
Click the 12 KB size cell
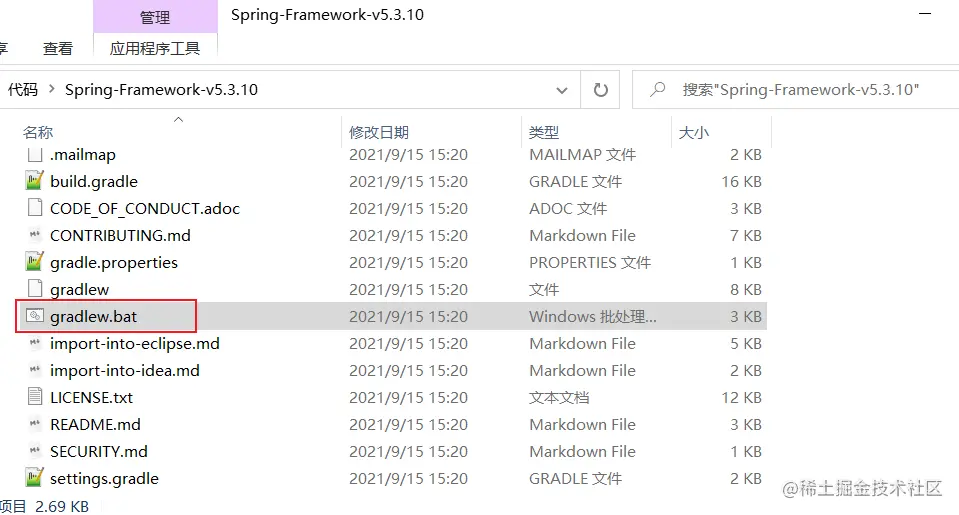tap(741, 396)
